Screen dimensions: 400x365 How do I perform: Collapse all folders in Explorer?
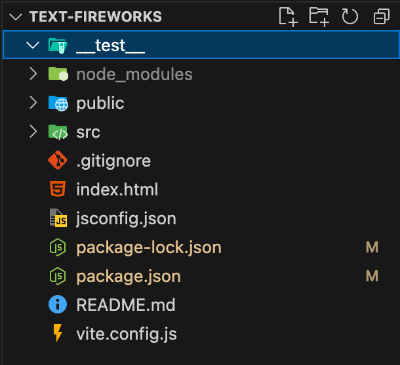point(381,17)
